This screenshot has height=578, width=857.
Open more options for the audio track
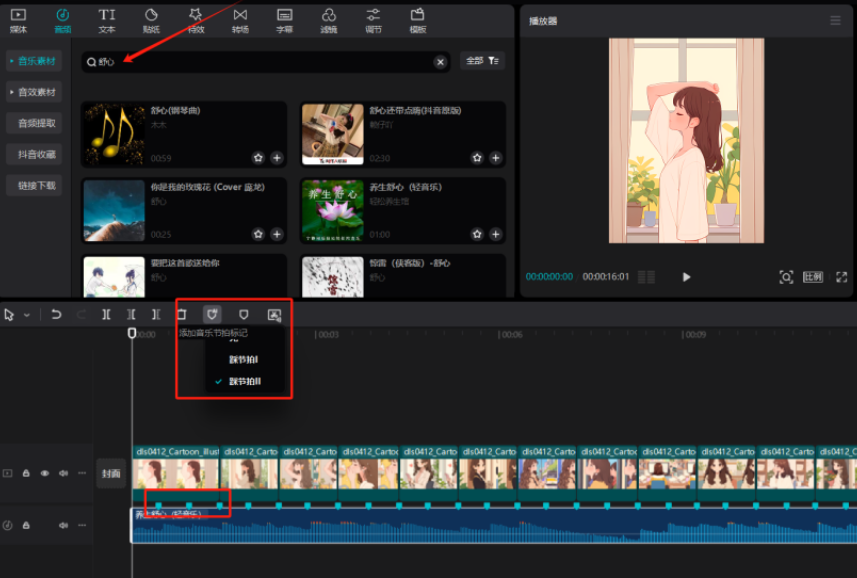(x=82, y=525)
